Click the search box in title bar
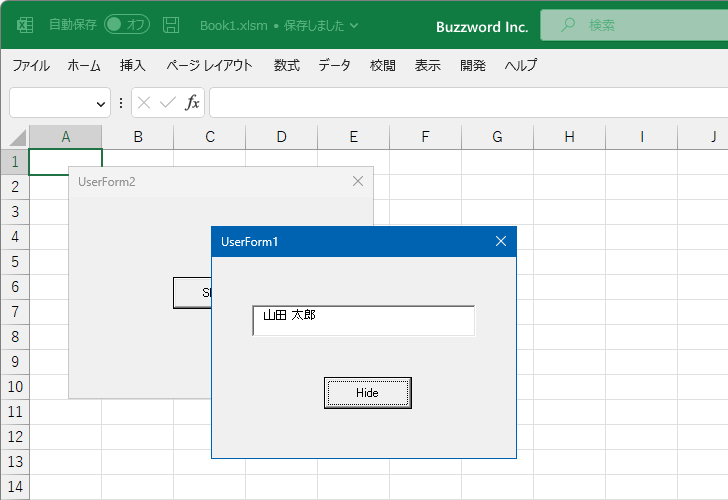The image size is (728, 500). (634, 25)
